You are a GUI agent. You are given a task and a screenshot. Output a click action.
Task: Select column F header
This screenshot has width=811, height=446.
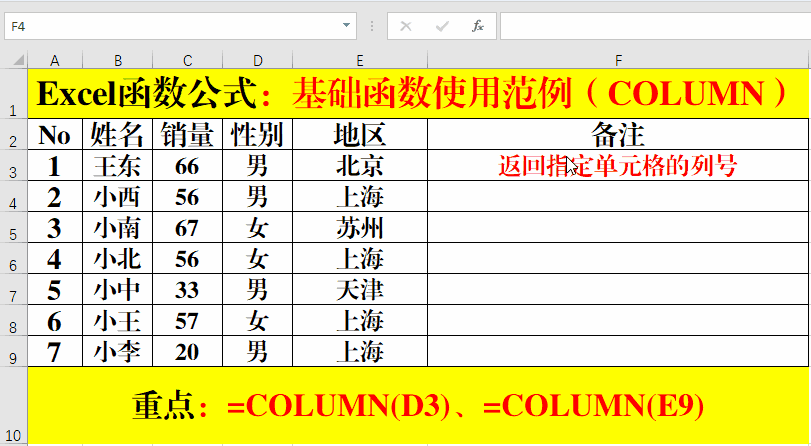click(x=618, y=61)
